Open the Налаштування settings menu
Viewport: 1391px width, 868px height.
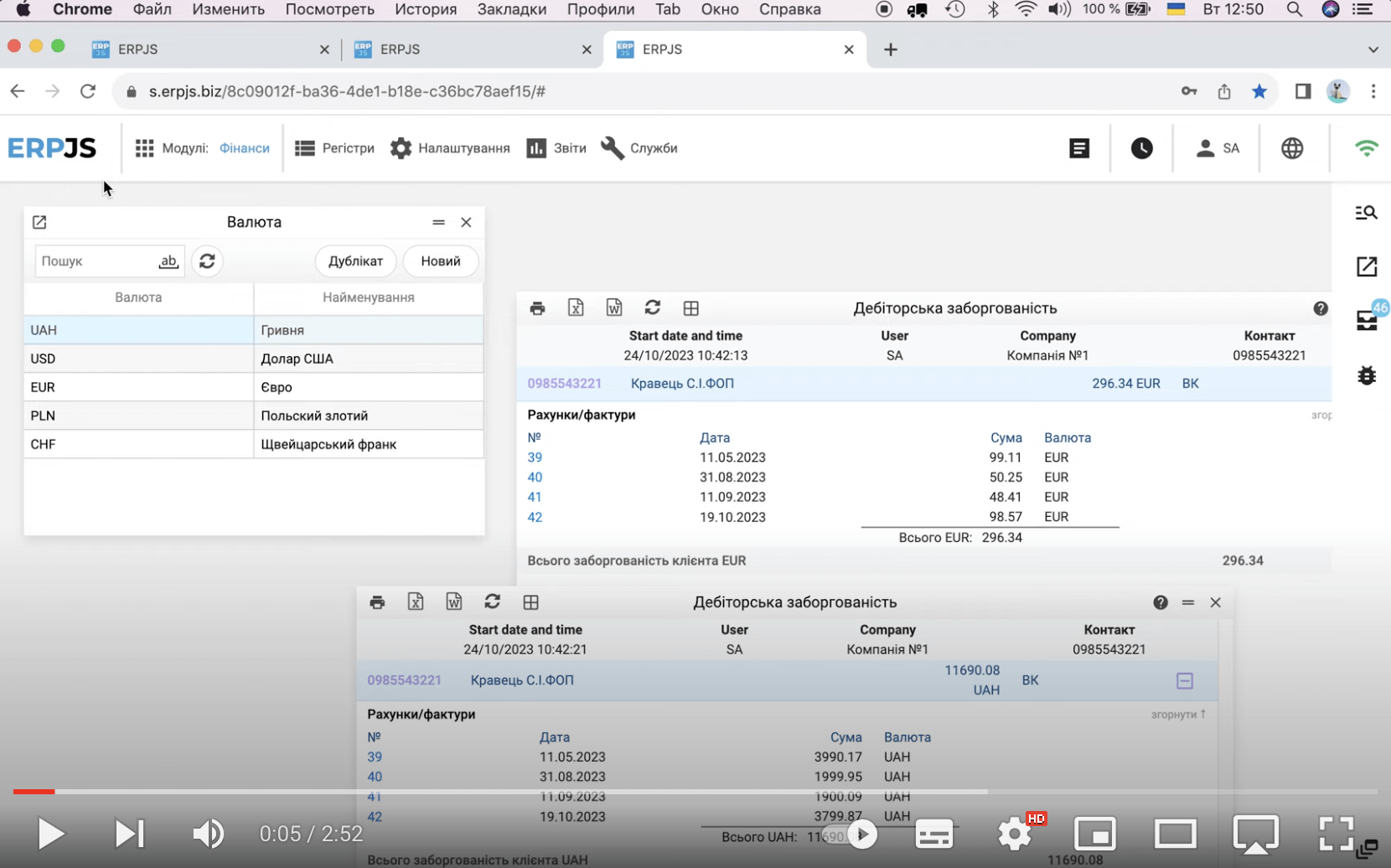pos(450,148)
